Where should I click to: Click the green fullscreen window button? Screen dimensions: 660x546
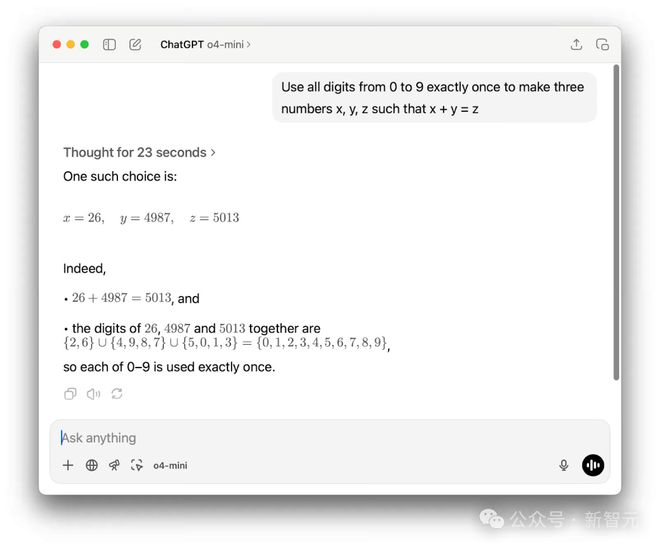(85, 44)
